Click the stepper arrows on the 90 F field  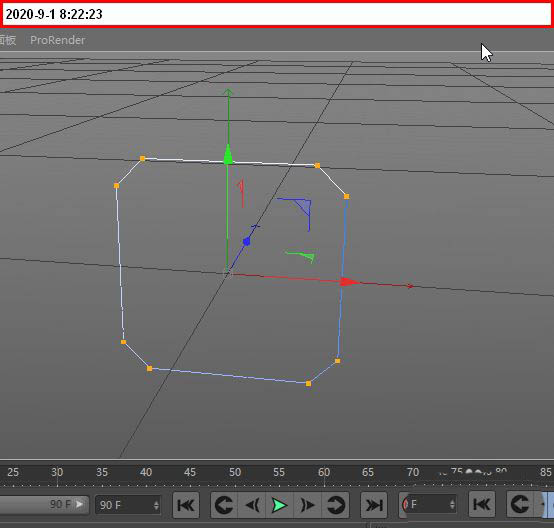point(156,505)
